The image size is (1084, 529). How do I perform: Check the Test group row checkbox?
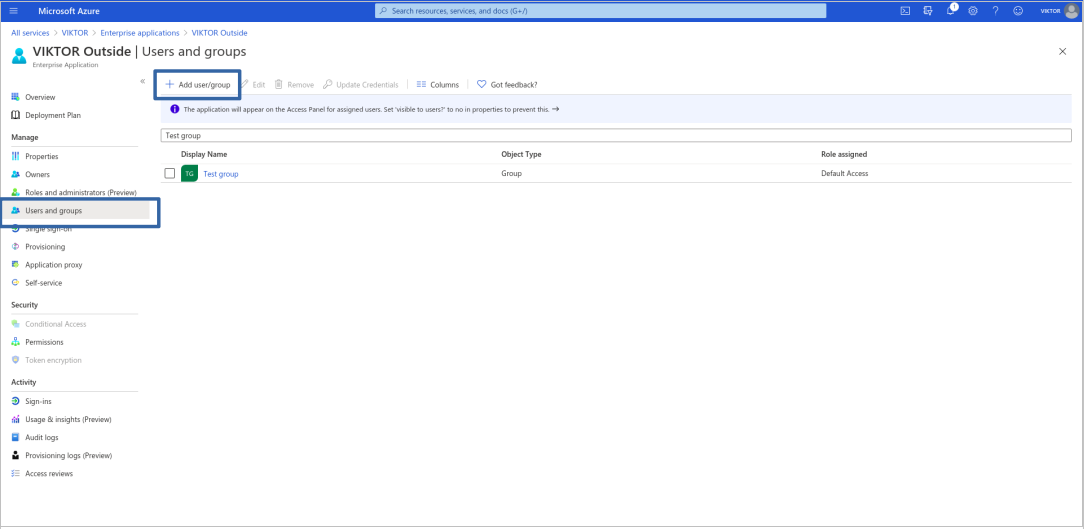[x=169, y=173]
